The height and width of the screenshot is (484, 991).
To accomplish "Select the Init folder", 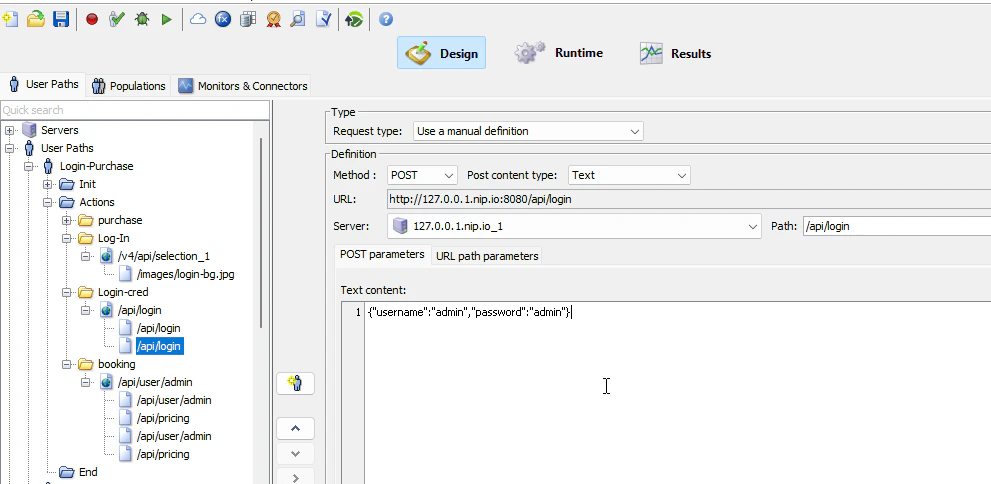I will click(87, 184).
